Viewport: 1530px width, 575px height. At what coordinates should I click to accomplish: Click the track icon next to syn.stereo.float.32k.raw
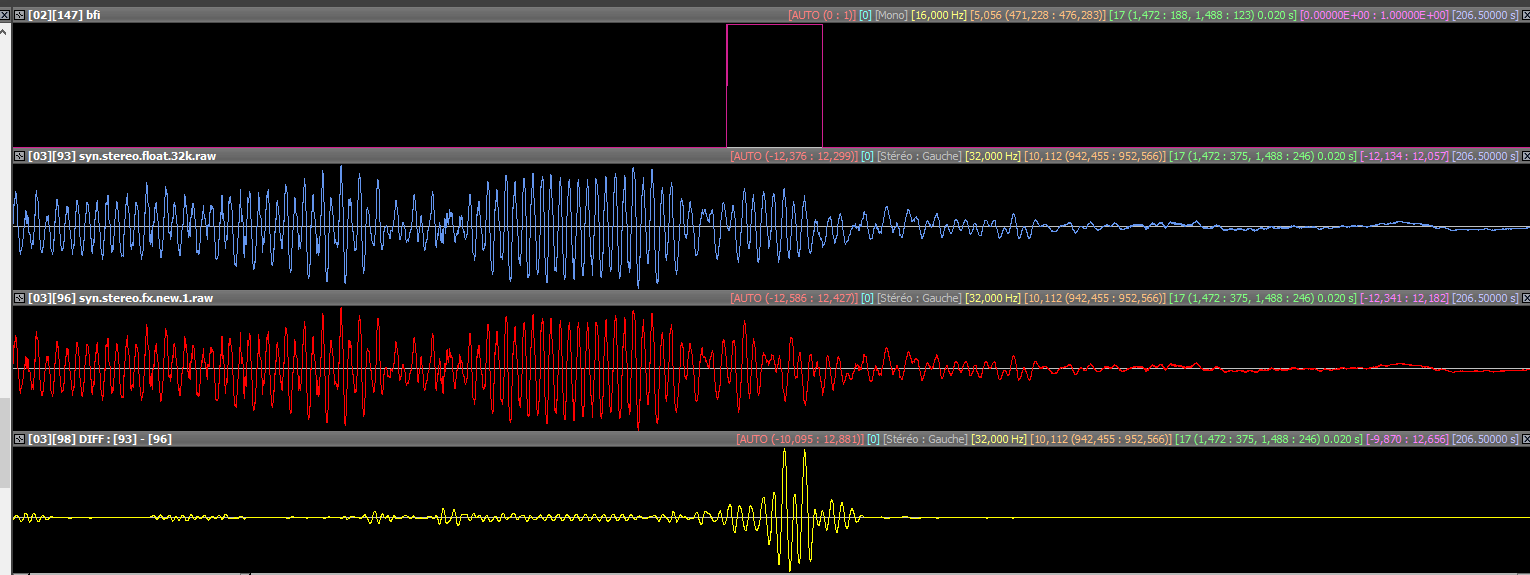pyautogui.click(x=20, y=156)
